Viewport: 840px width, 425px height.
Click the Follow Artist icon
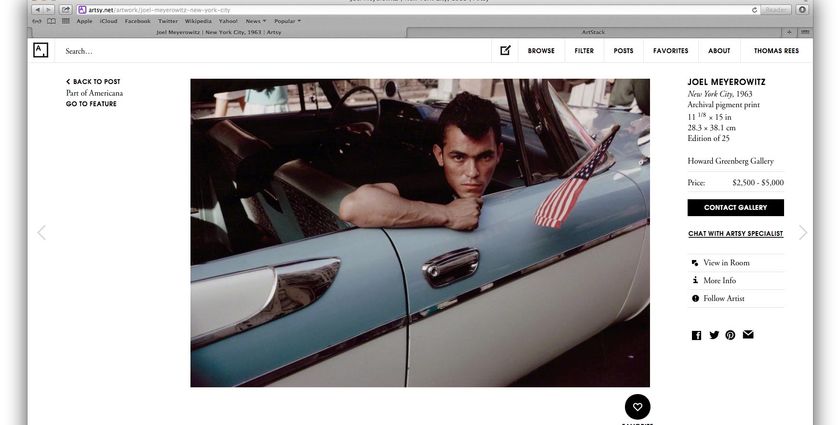[x=695, y=299]
